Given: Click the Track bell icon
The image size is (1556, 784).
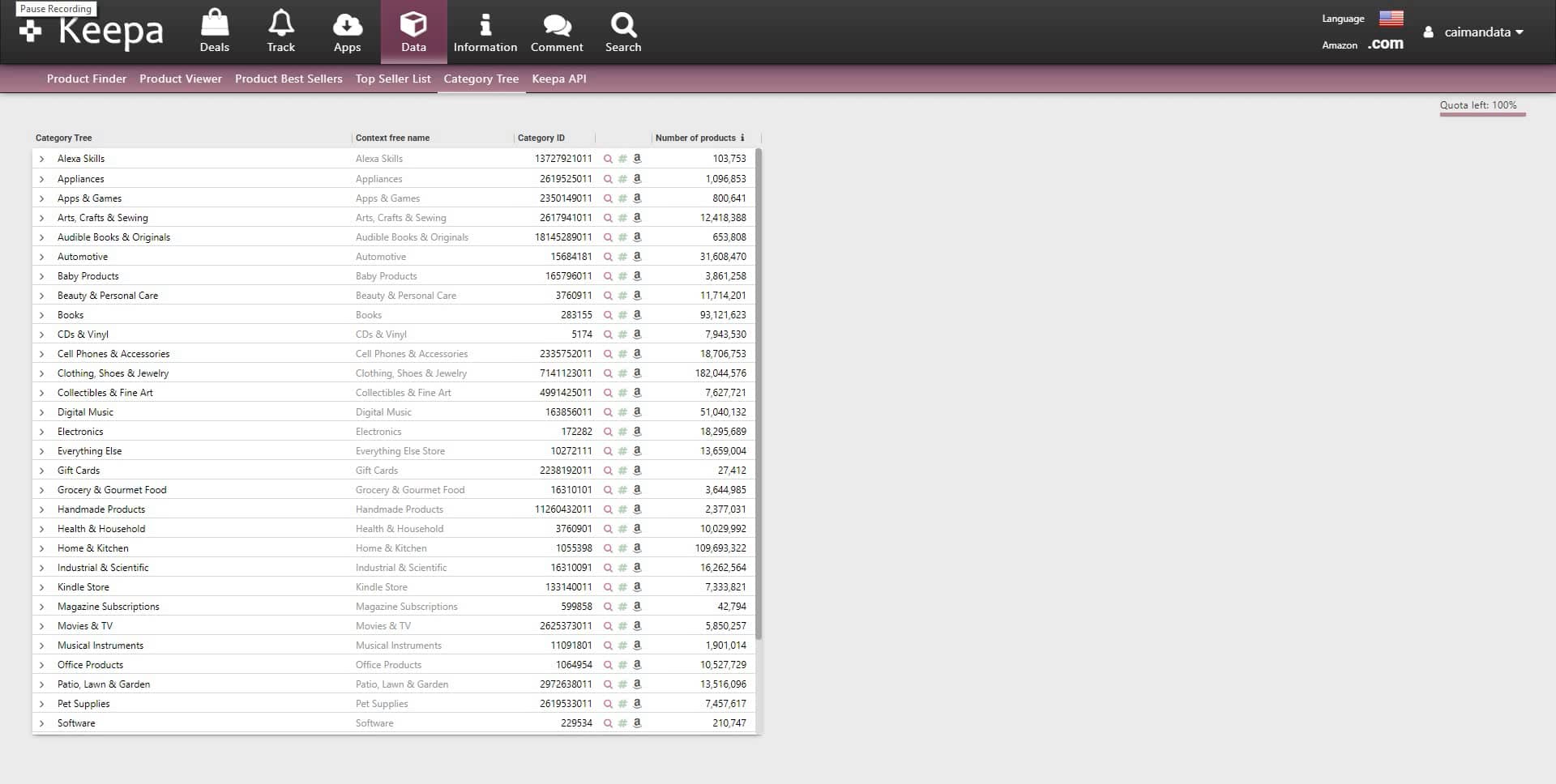Looking at the screenshot, I should [x=280, y=28].
